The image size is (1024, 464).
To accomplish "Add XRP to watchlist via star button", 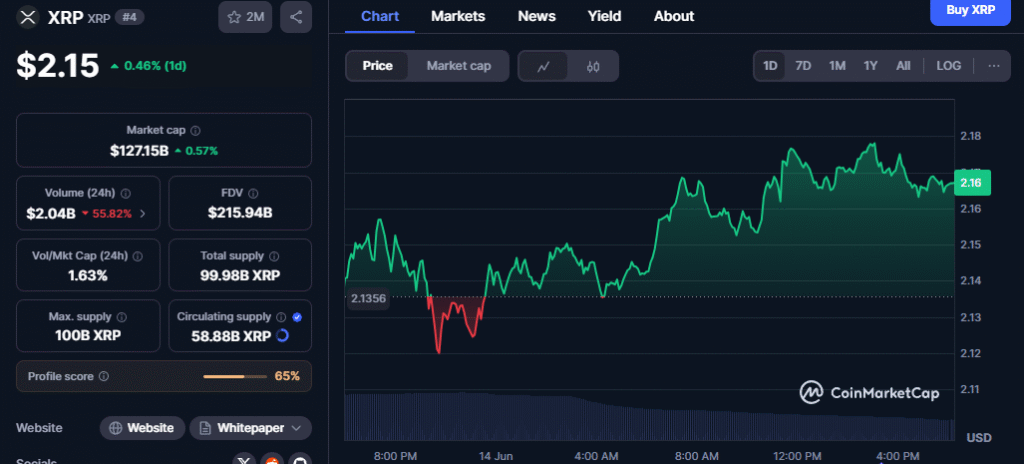I will (x=246, y=17).
